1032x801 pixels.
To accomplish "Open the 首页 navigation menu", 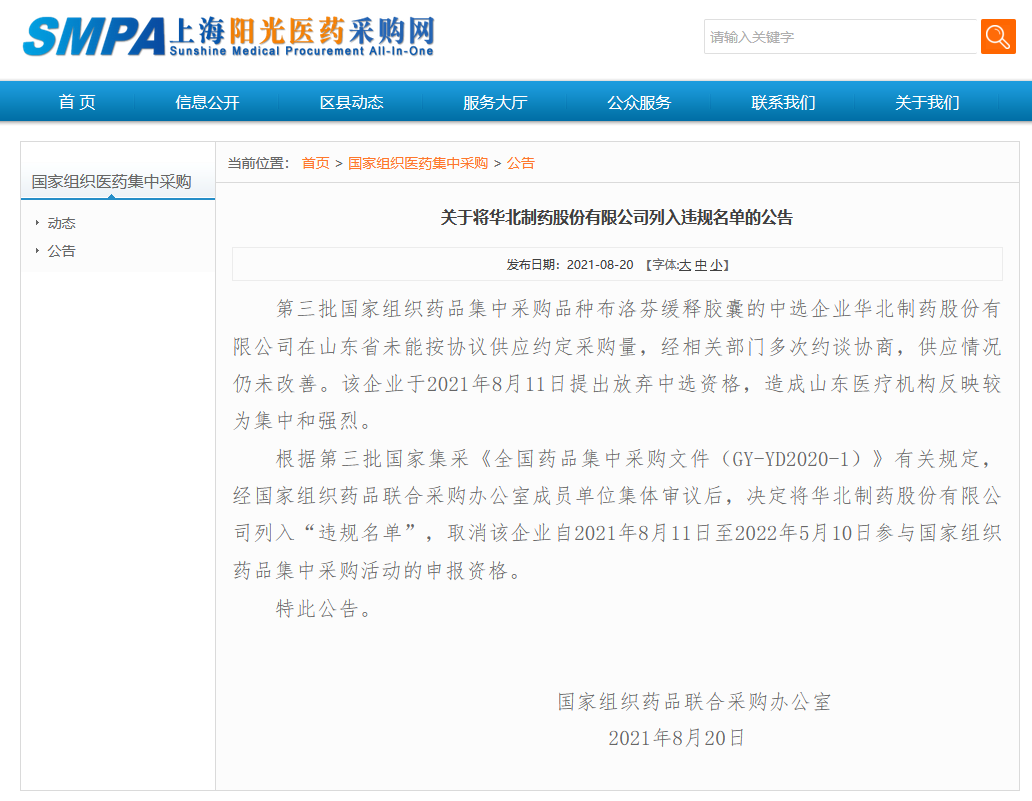I will point(77,101).
